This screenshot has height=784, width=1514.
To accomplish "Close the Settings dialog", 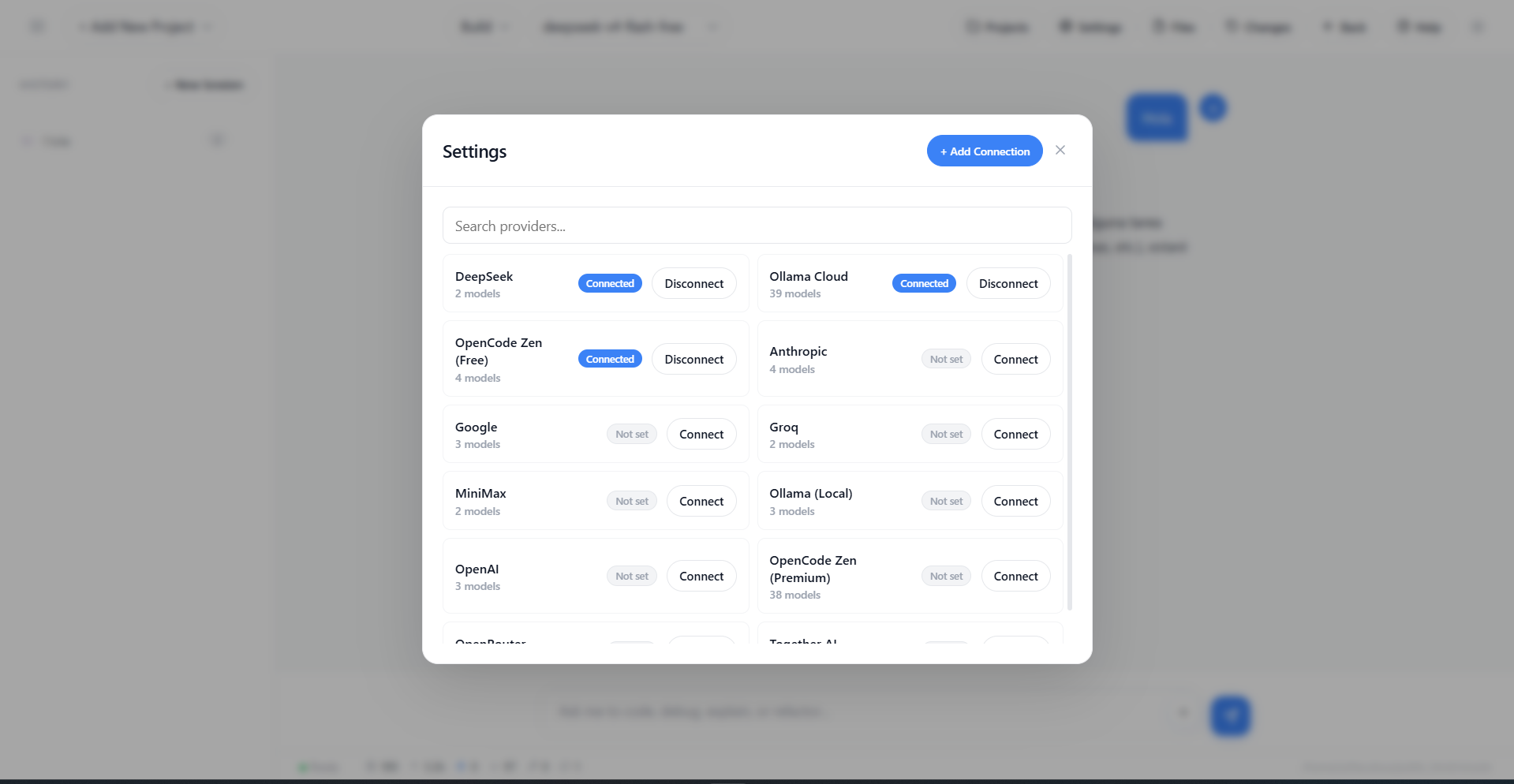I will [x=1060, y=150].
